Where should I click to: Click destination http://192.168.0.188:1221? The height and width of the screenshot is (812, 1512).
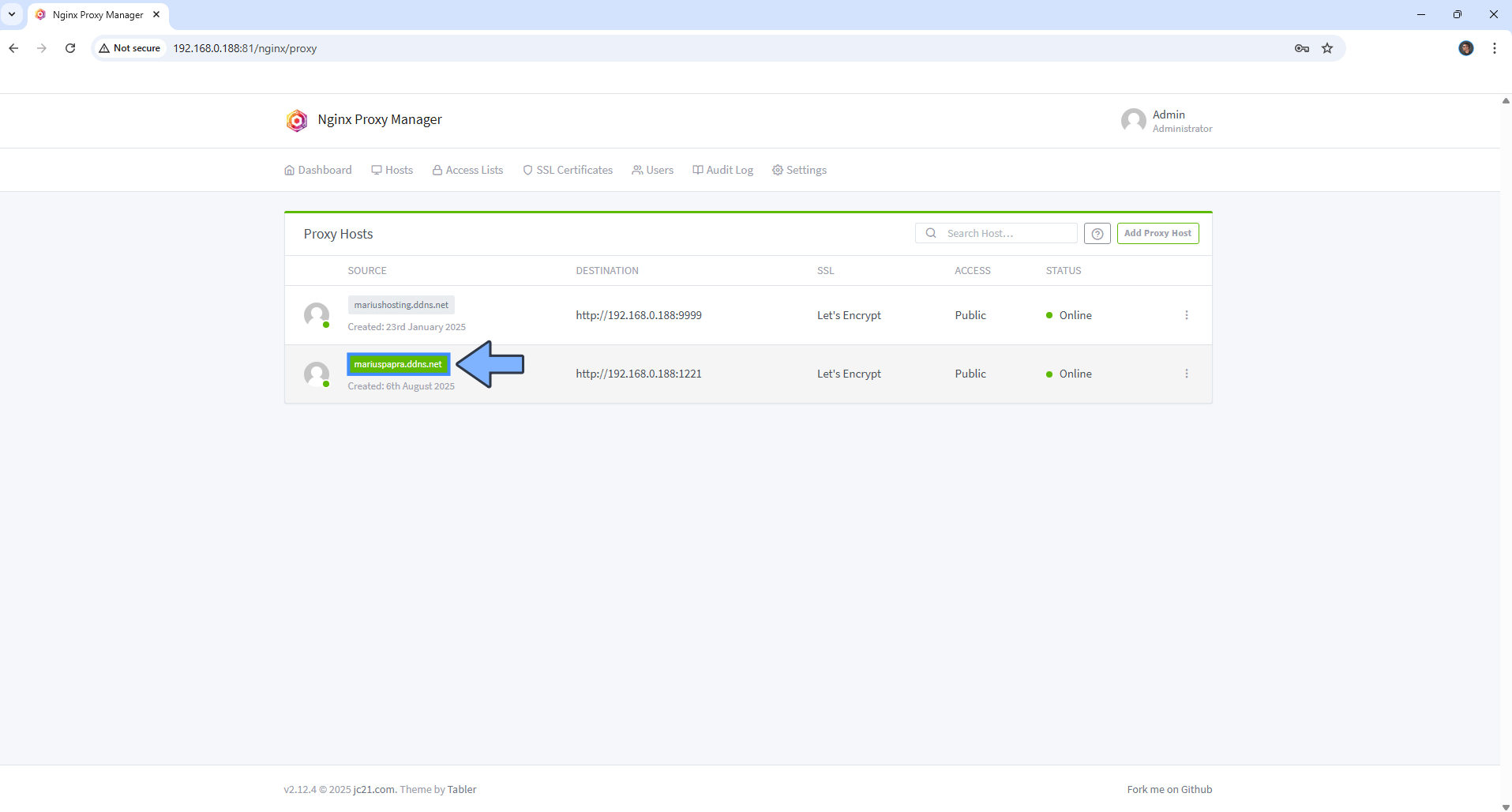(639, 374)
